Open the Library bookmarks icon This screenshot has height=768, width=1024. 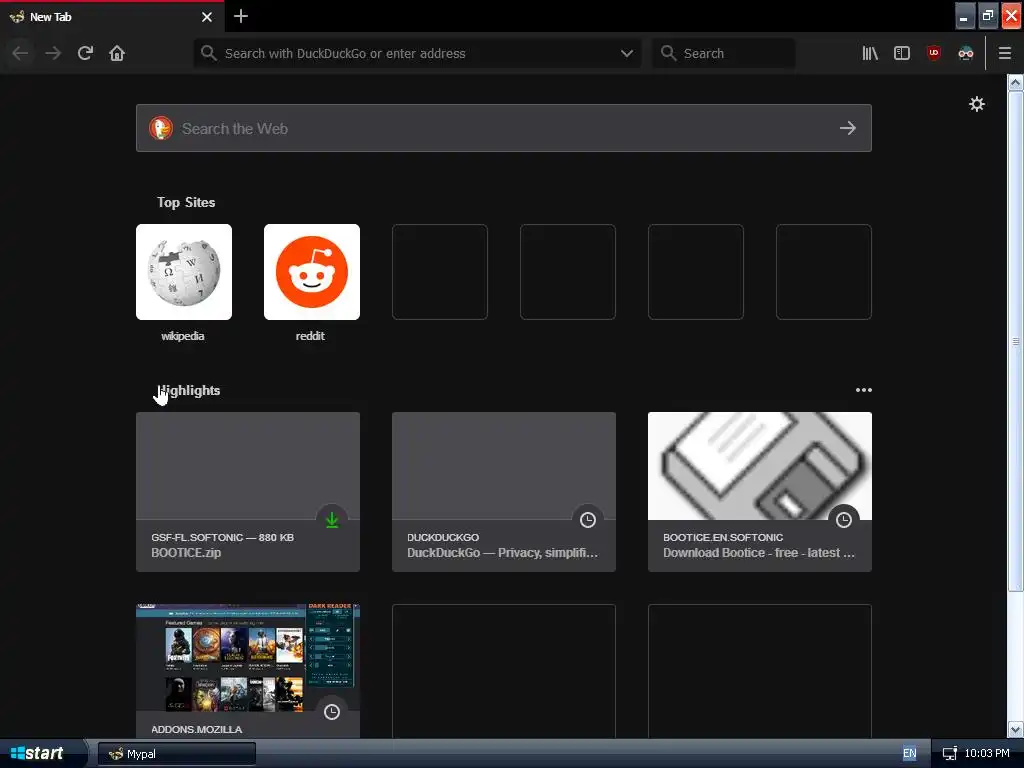pyautogui.click(x=870, y=54)
